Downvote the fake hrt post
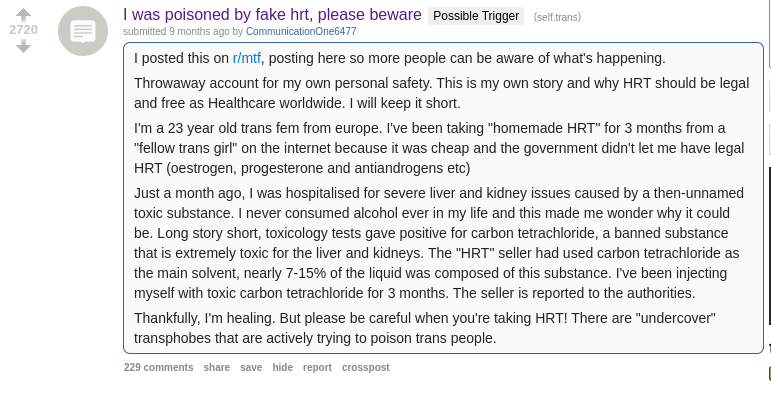Screen dimensions: 771x396 point(23,46)
